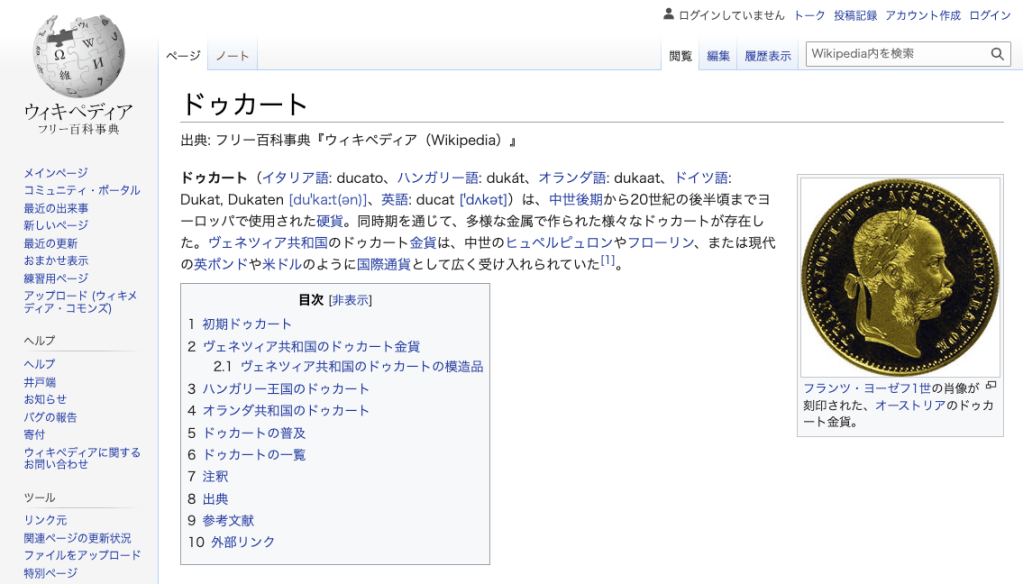Hide the table of contents via 非表示

pyautogui.click(x=350, y=300)
